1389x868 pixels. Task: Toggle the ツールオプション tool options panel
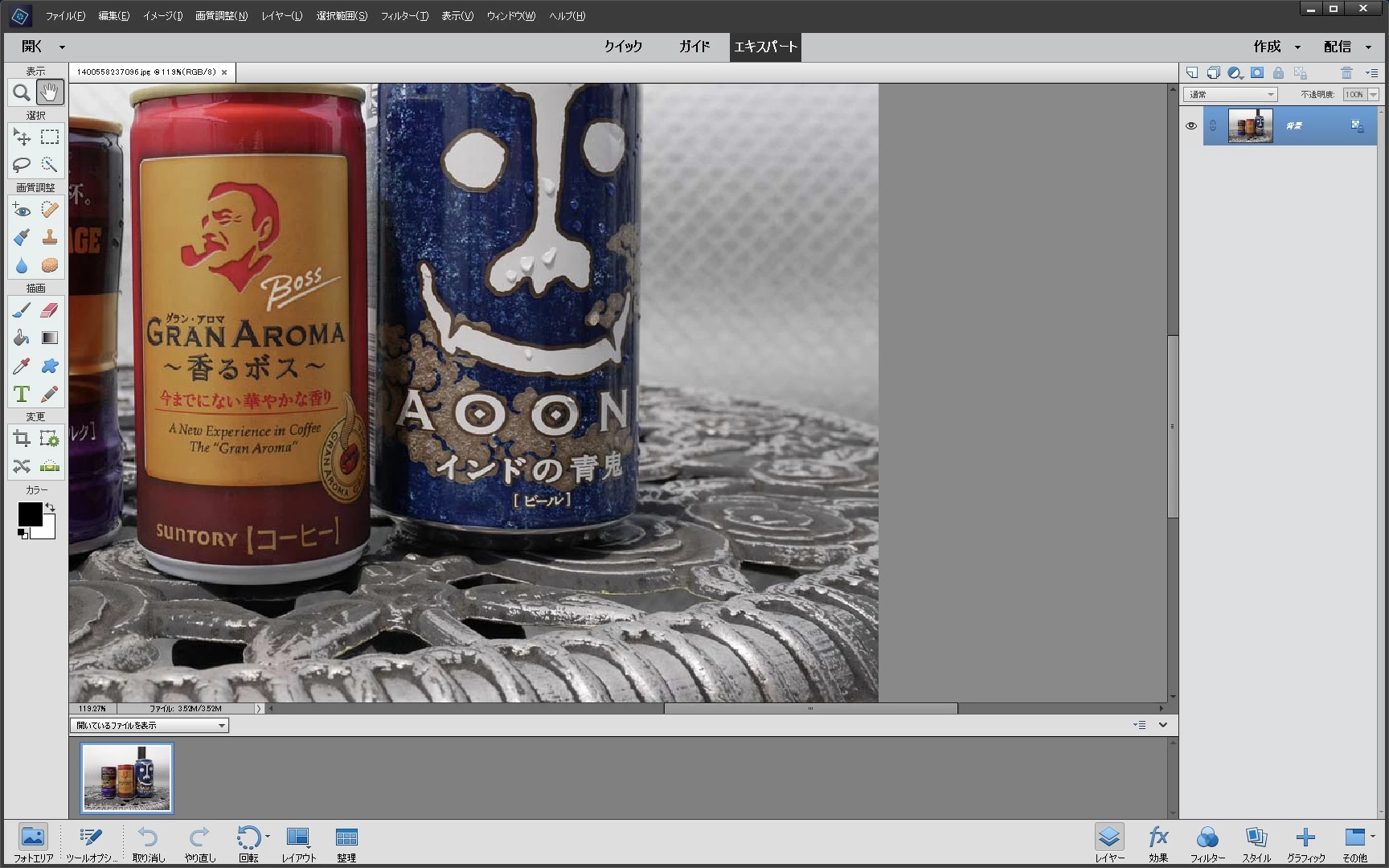(x=92, y=843)
